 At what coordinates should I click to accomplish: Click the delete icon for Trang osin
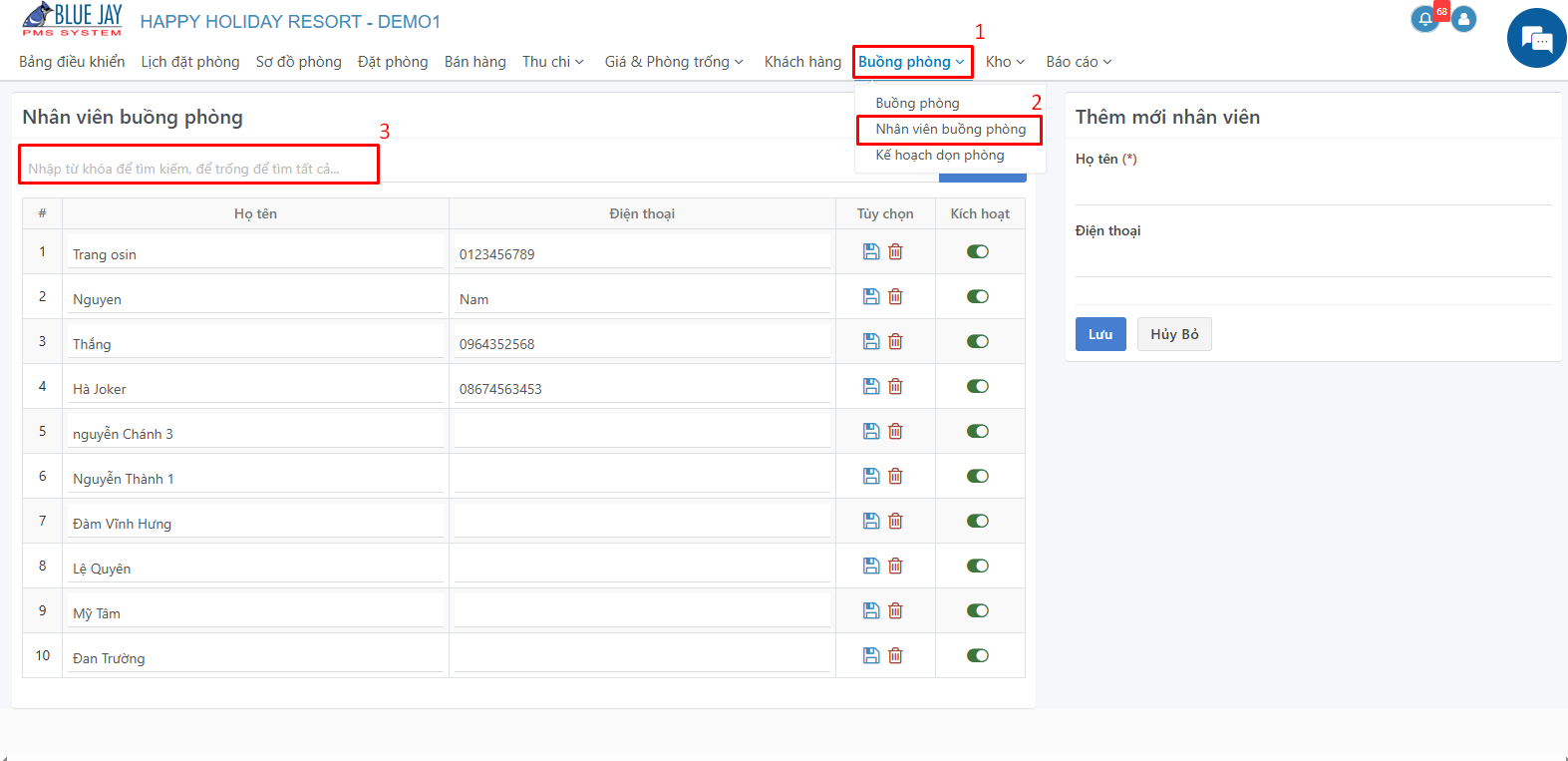click(895, 251)
